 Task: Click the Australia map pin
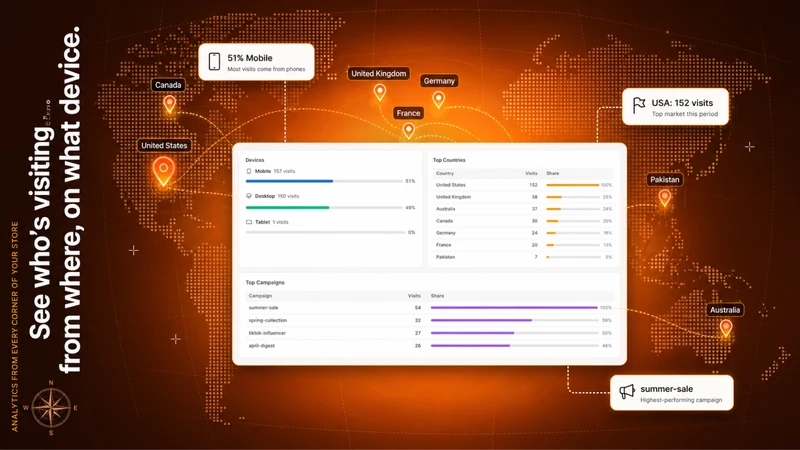point(726,328)
